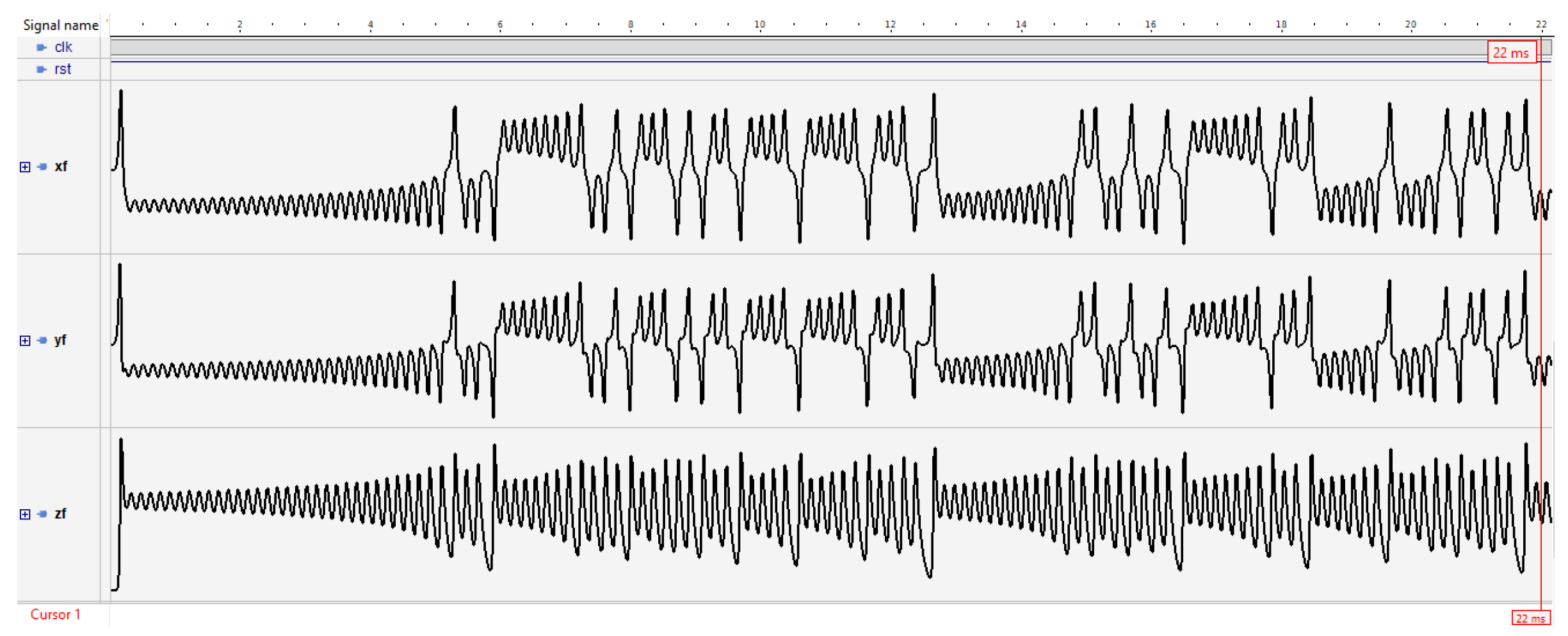The height and width of the screenshot is (636, 1568).
Task: Select the yf signal label
Action: pyautogui.click(x=60, y=340)
